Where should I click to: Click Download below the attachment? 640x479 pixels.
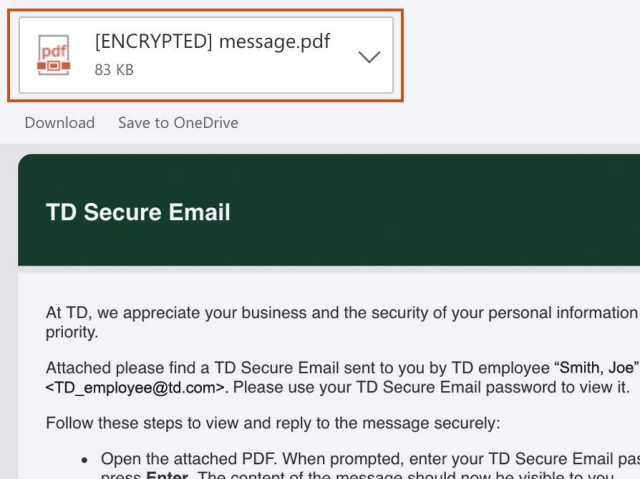pyautogui.click(x=60, y=123)
